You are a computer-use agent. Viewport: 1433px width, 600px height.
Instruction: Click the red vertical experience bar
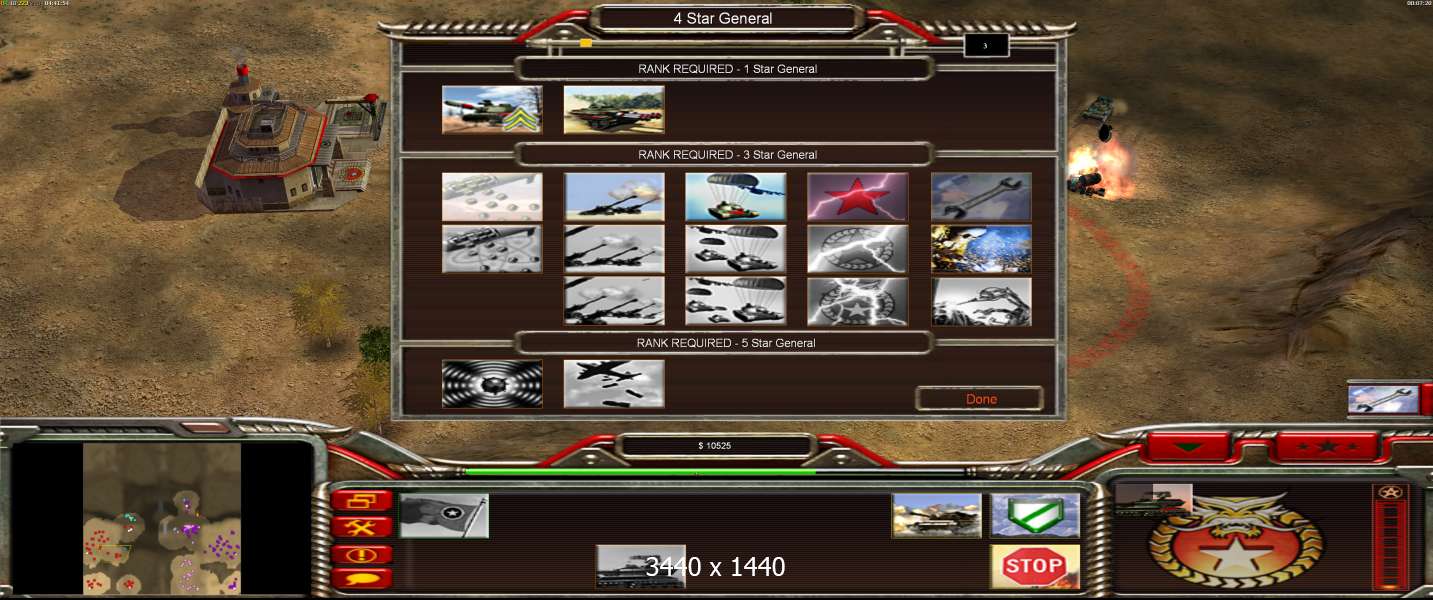click(x=1390, y=544)
